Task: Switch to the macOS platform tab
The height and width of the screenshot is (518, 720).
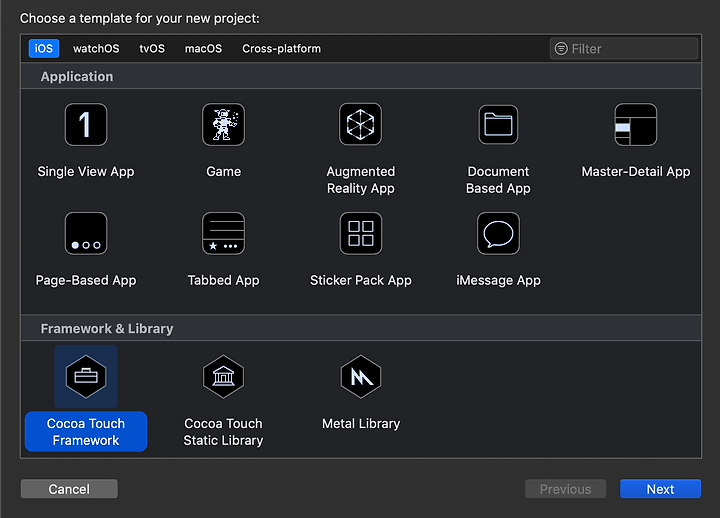Action: click(203, 49)
